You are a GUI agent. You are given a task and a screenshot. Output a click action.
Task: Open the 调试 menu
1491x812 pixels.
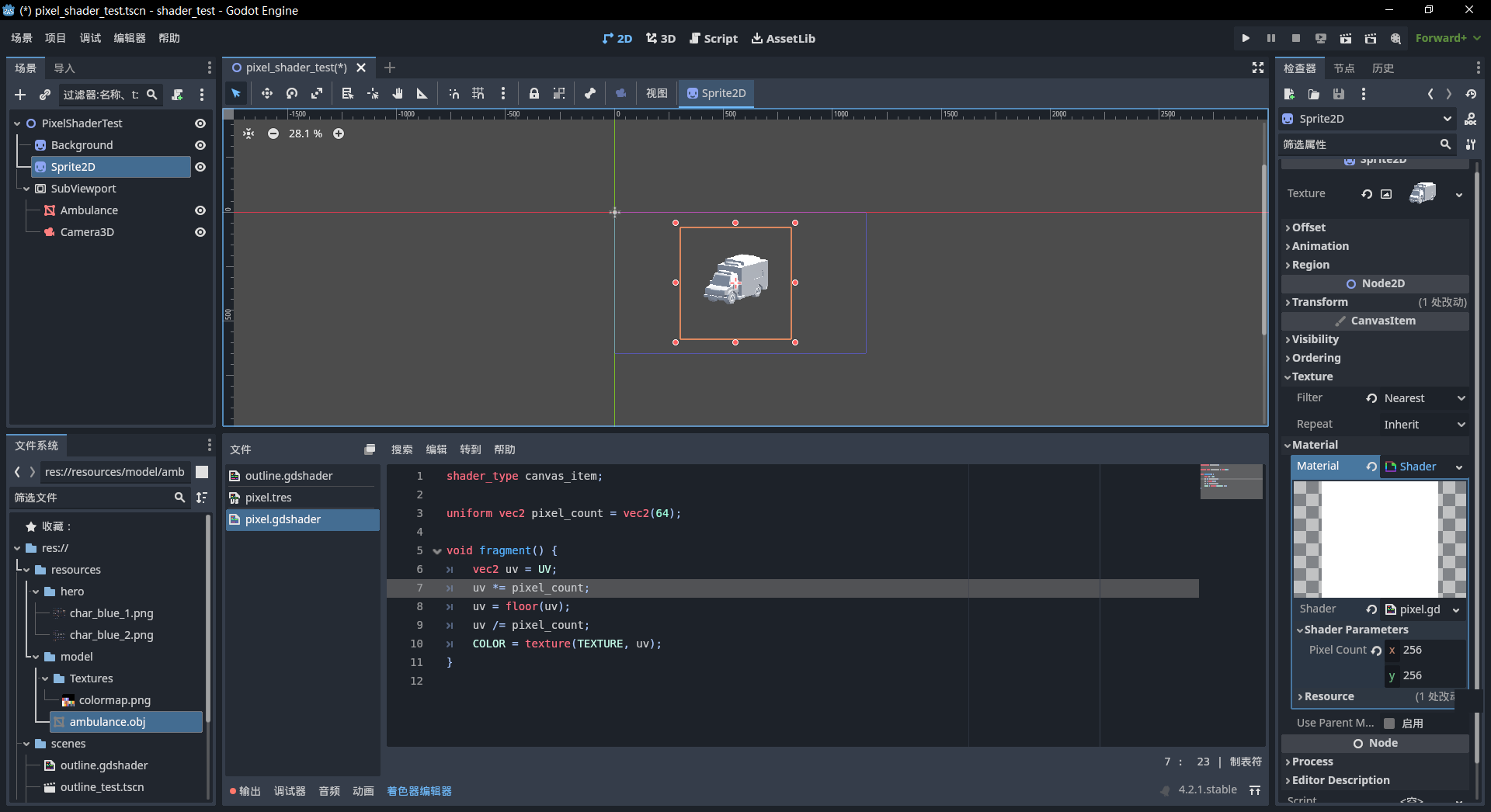[x=90, y=38]
